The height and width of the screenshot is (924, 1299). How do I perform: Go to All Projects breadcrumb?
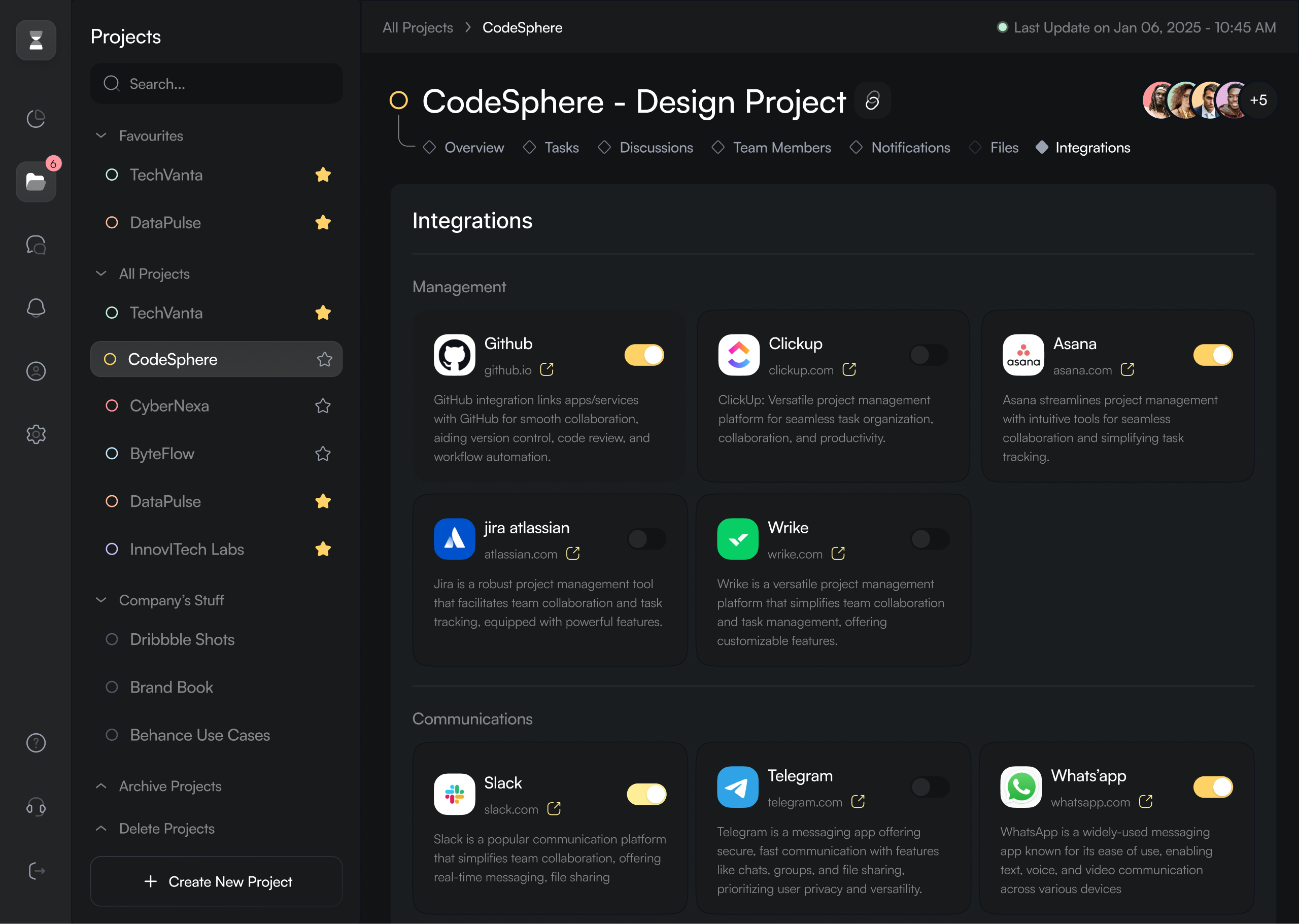[418, 27]
